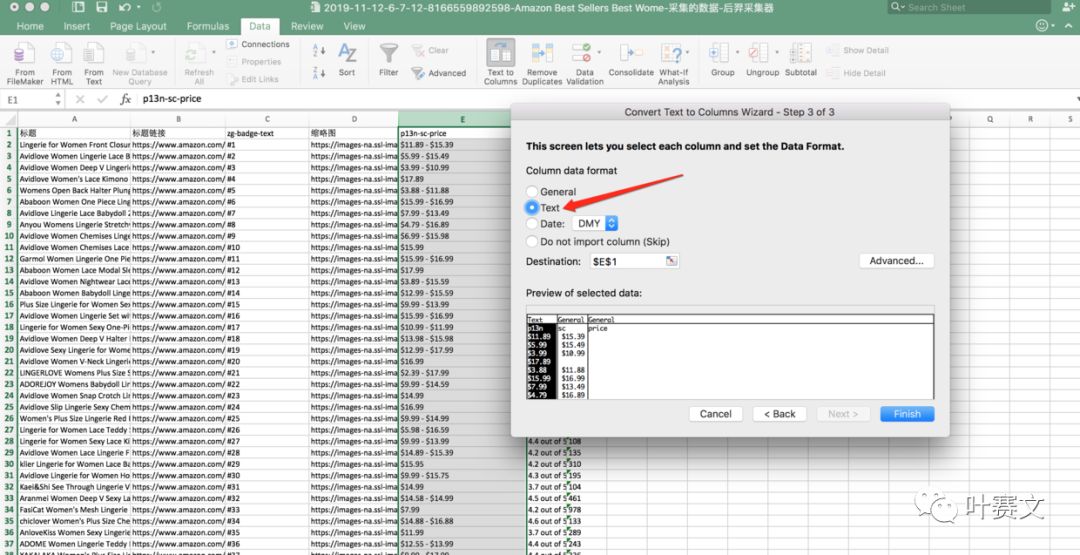The image size is (1080, 555).
Task: Switch to the Review tab
Action: click(307, 26)
